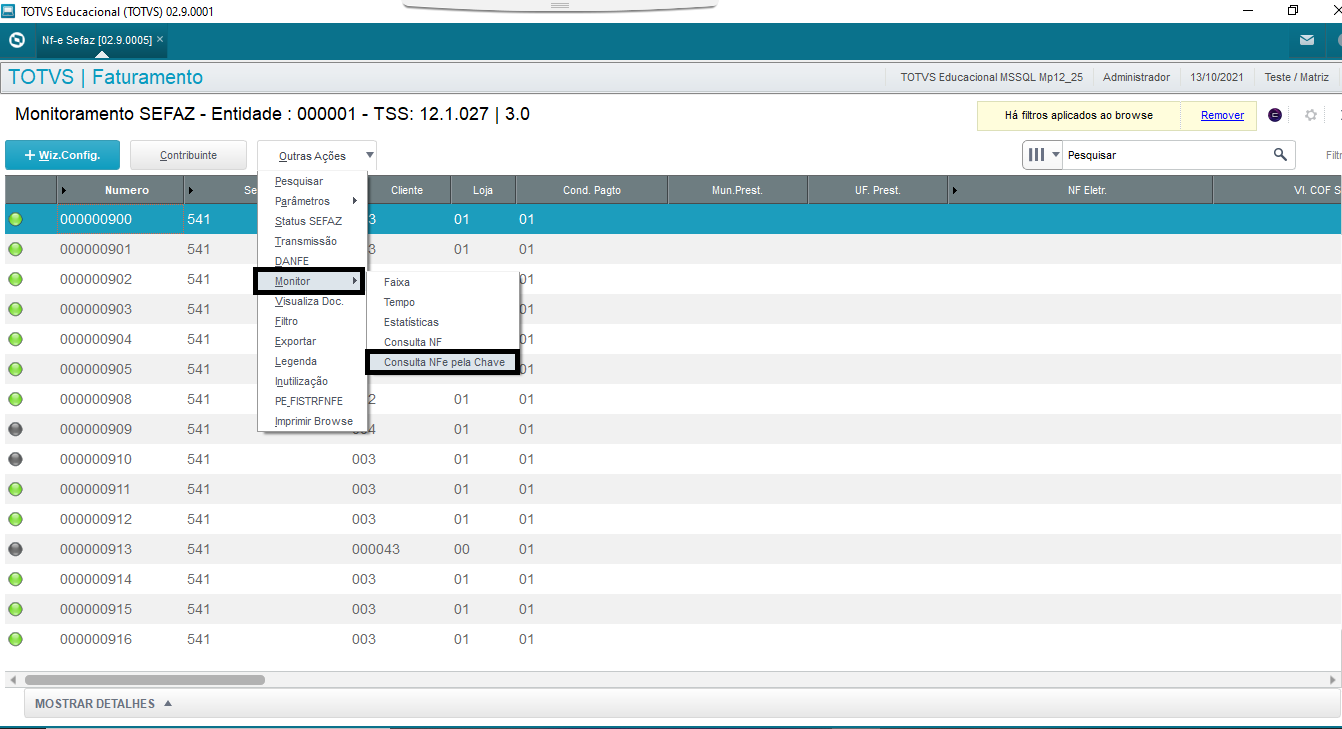Screen dimensions: 1342x729
Task: Click the Administrador user label
Action: pos(1136,77)
